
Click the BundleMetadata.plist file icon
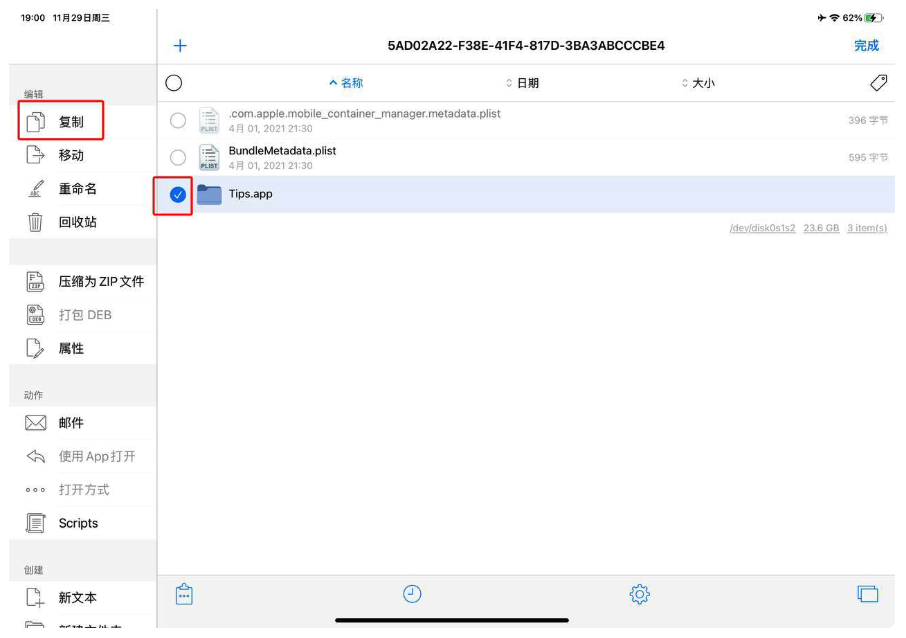pos(209,157)
